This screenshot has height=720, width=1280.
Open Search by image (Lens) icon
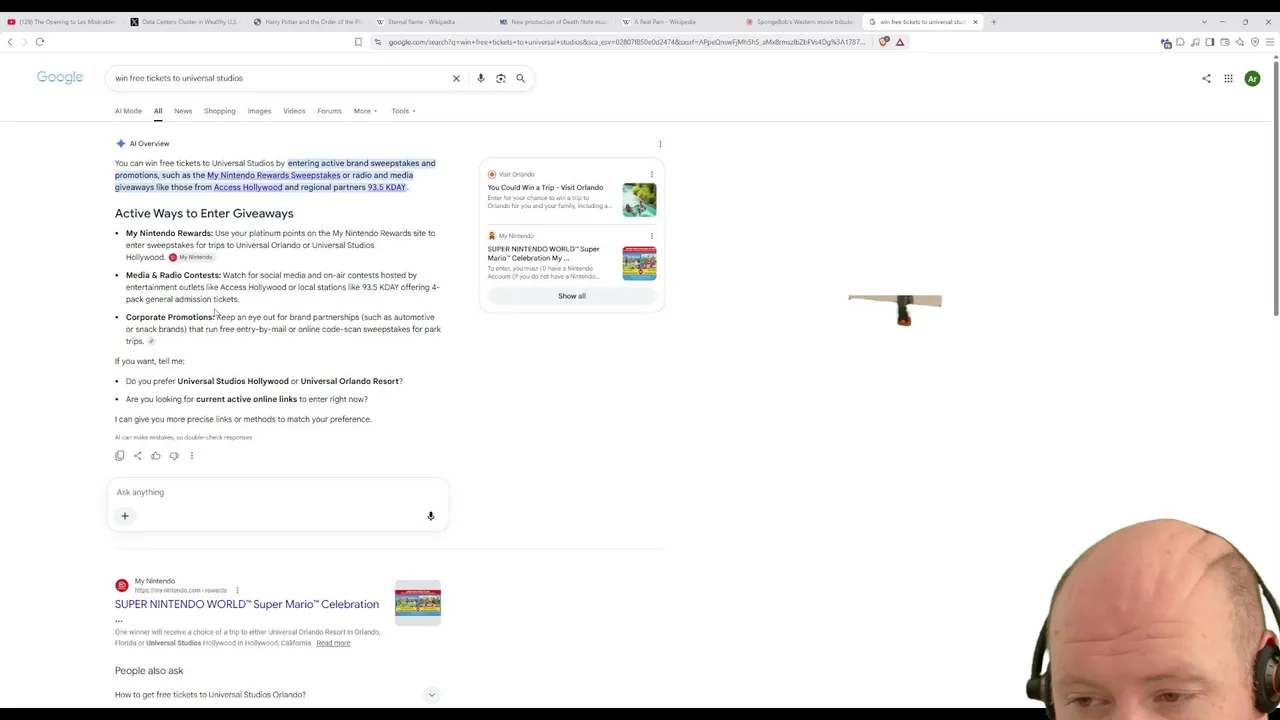pyautogui.click(x=501, y=78)
